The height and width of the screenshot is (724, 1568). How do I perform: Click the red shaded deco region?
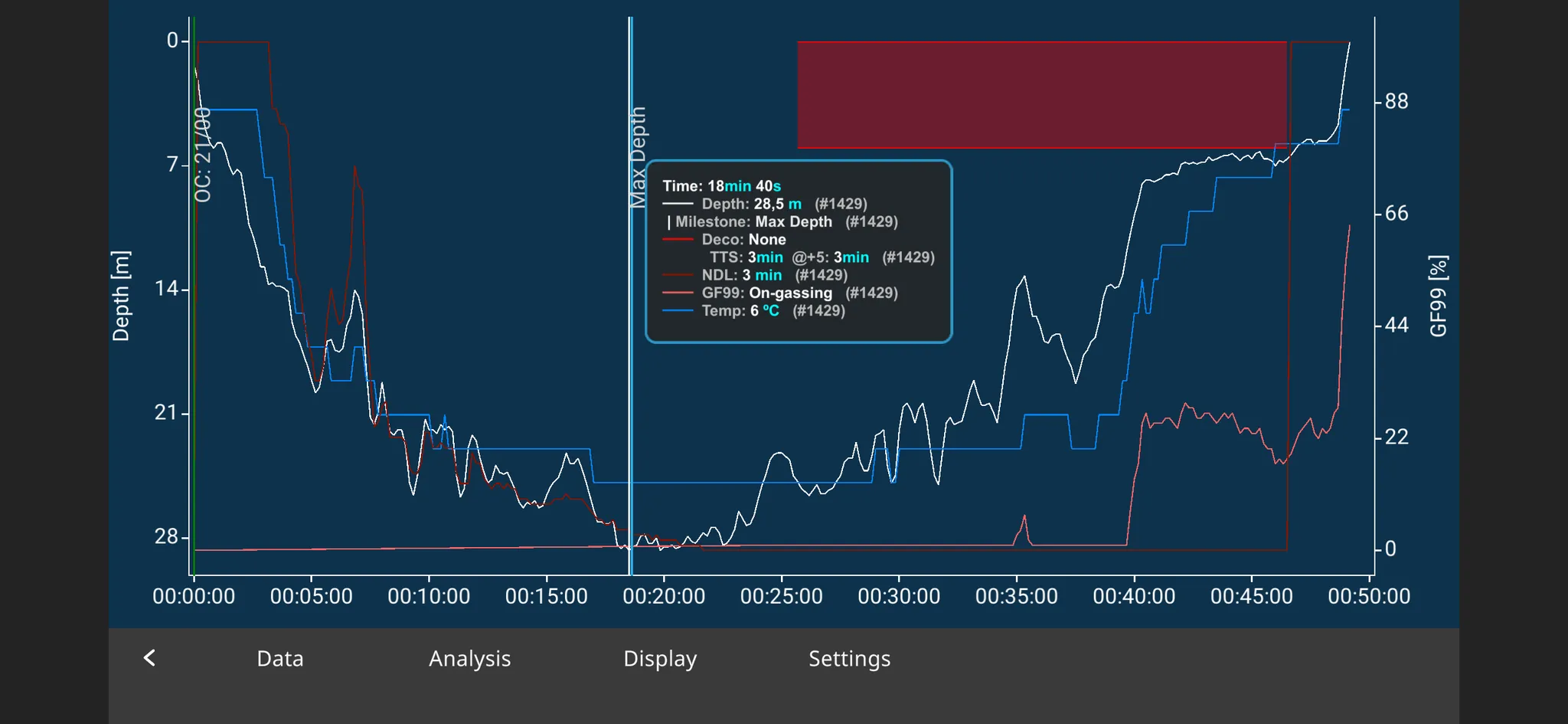[1042, 95]
